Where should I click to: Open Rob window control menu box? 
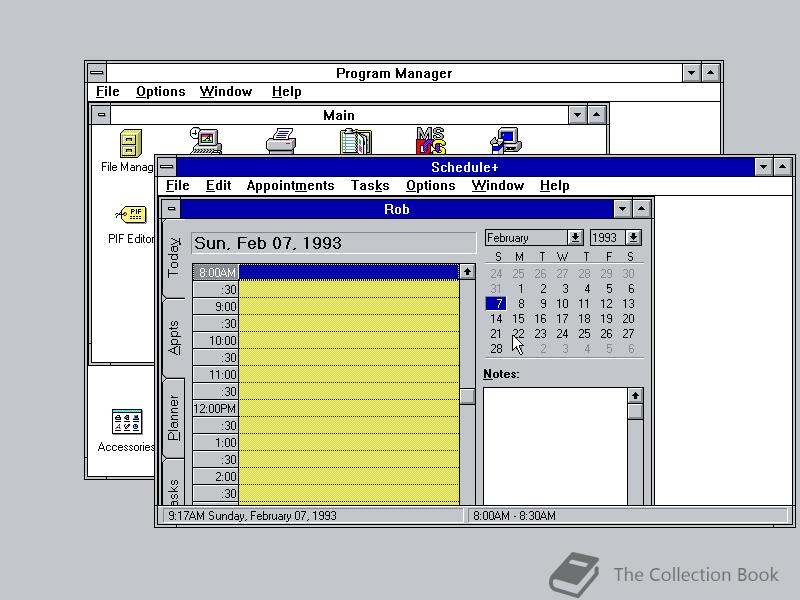(171, 209)
